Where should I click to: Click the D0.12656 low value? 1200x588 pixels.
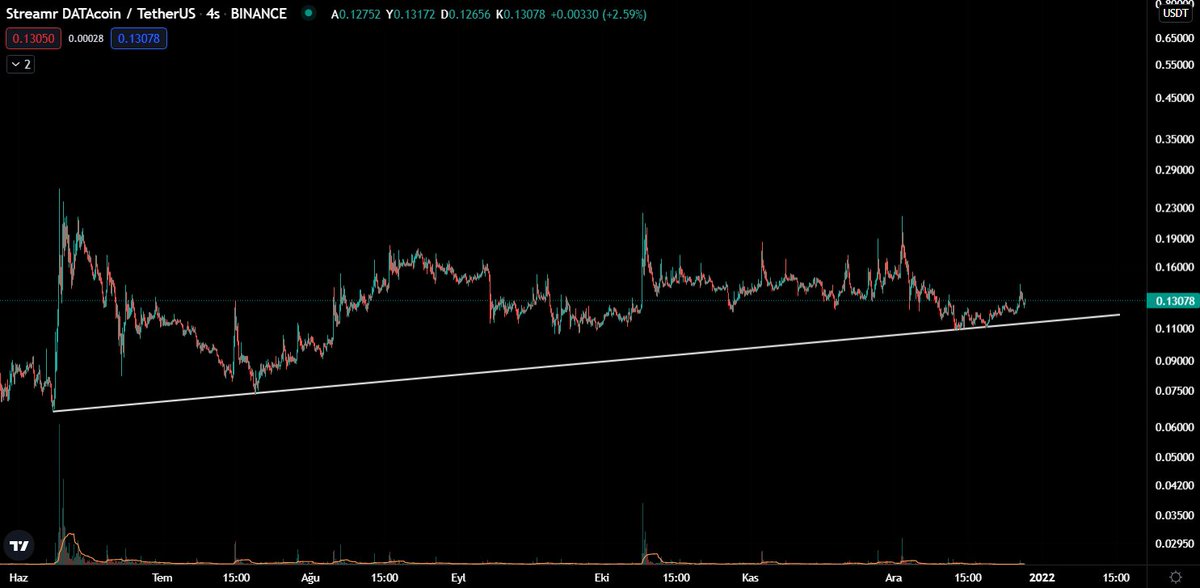pyautogui.click(x=467, y=14)
